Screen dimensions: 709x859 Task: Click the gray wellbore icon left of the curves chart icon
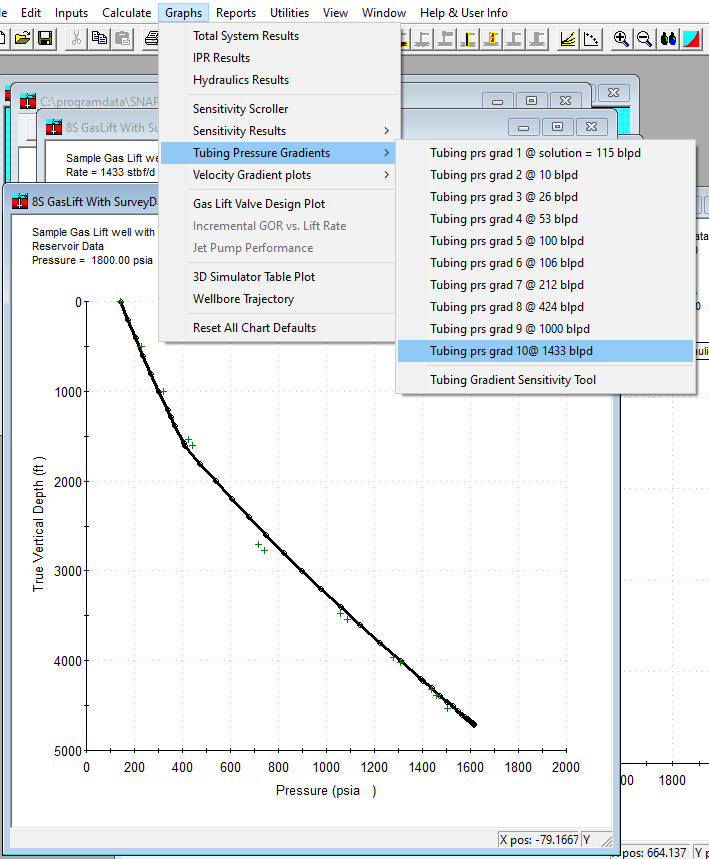point(537,39)
